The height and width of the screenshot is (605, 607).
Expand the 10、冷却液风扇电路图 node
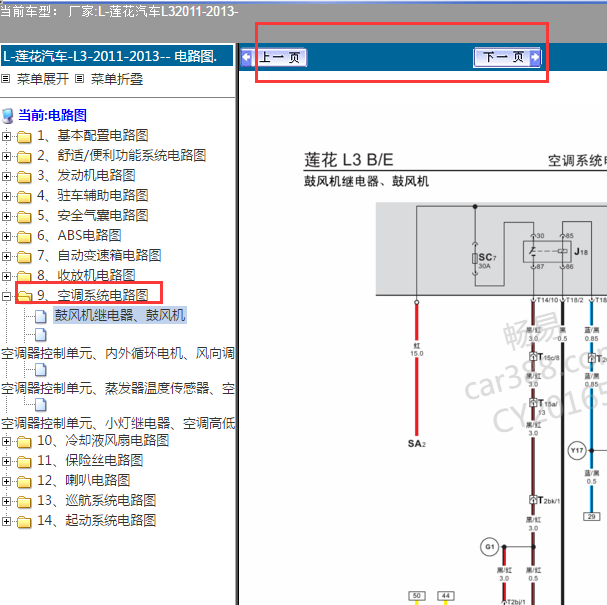point(6,441)
